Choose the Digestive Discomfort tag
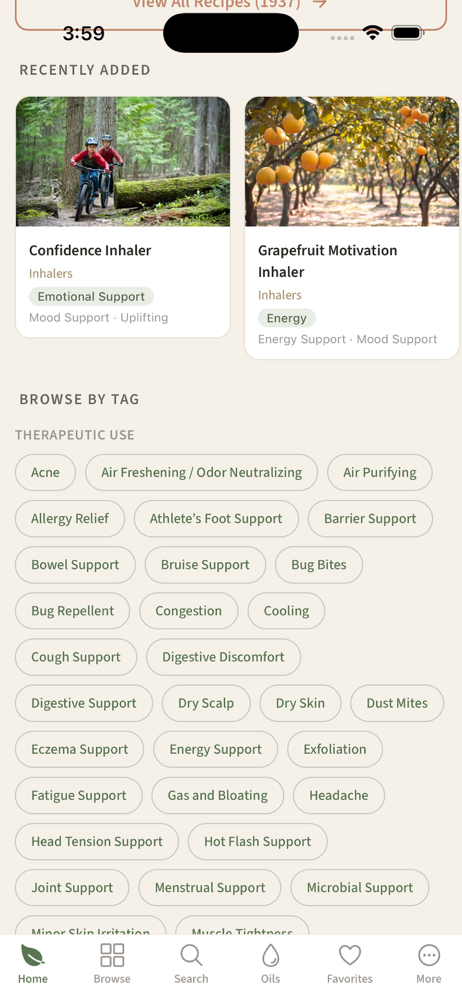 coord(223,657)
